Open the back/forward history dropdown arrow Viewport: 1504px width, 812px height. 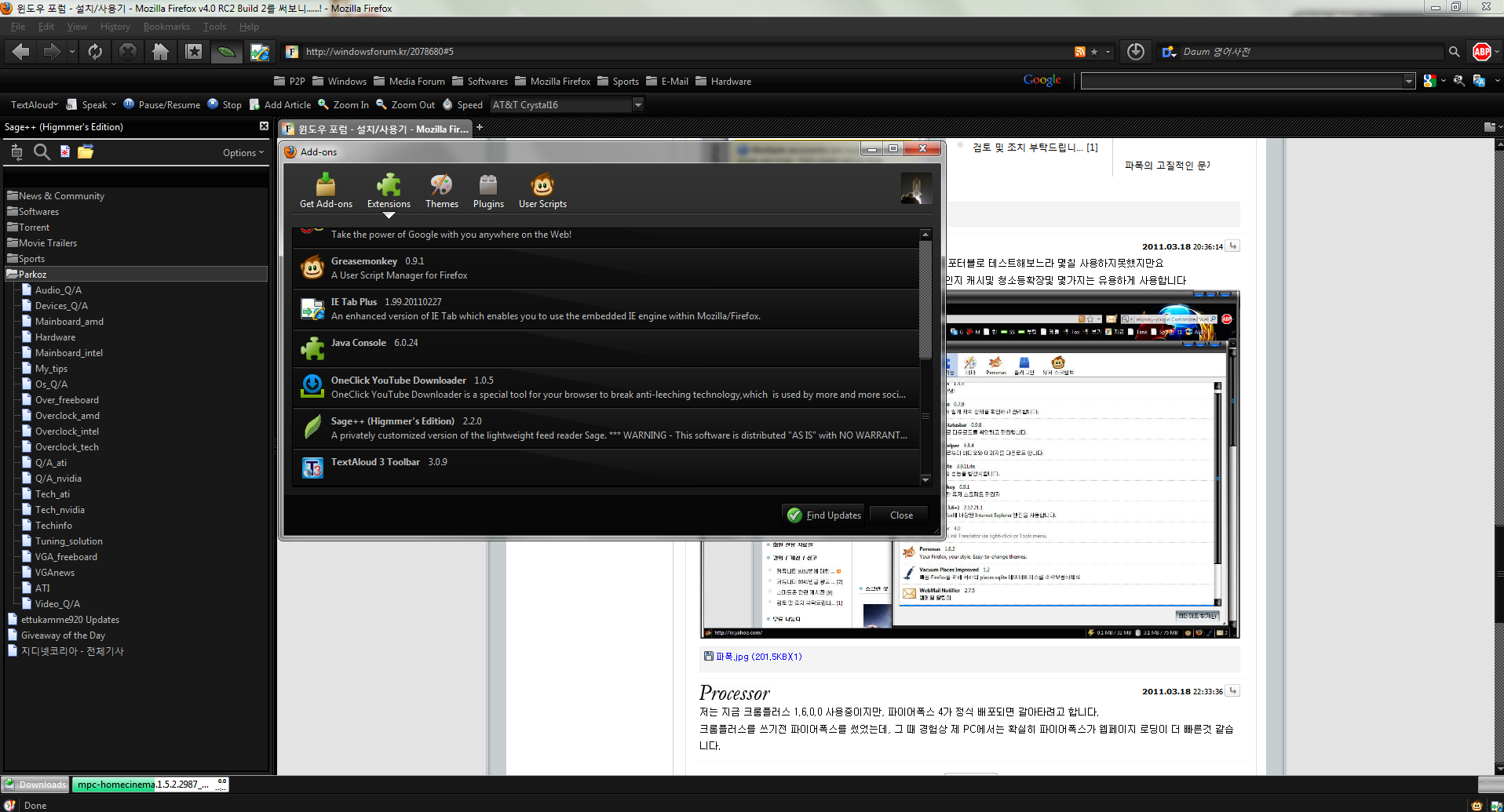[x=72, y=52]
